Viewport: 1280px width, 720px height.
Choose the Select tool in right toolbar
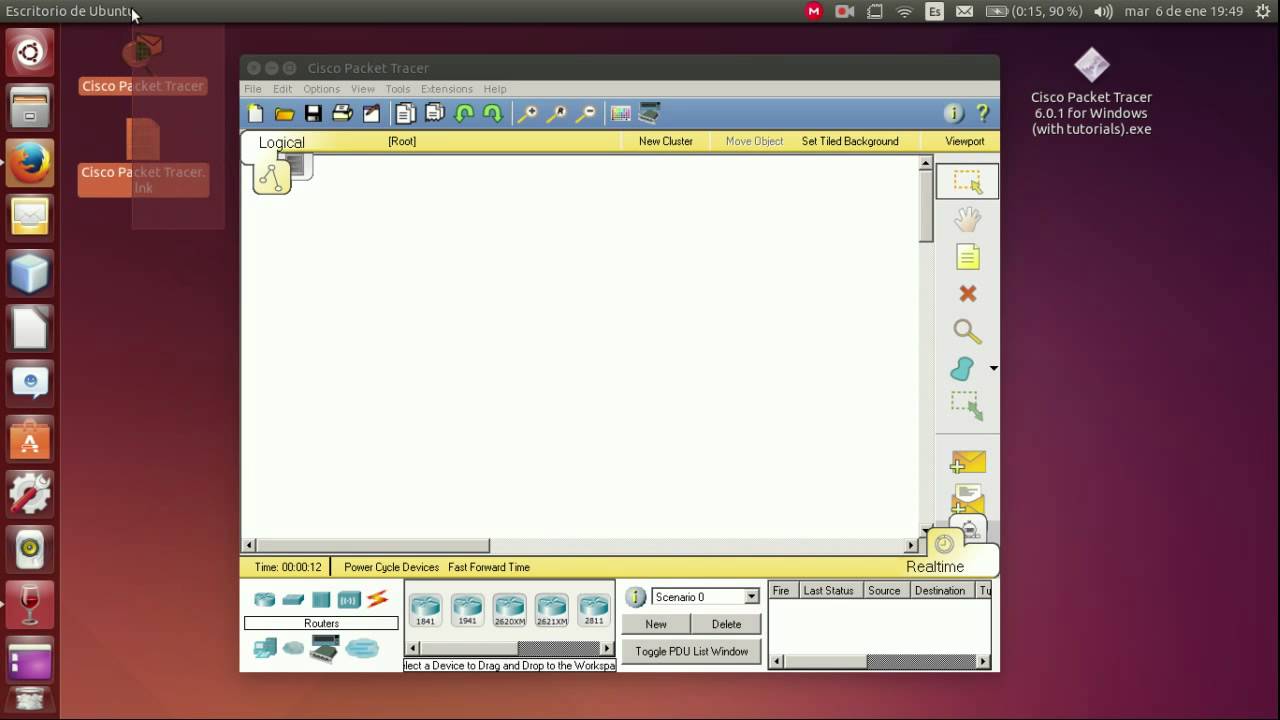click(x=967, y=181)
